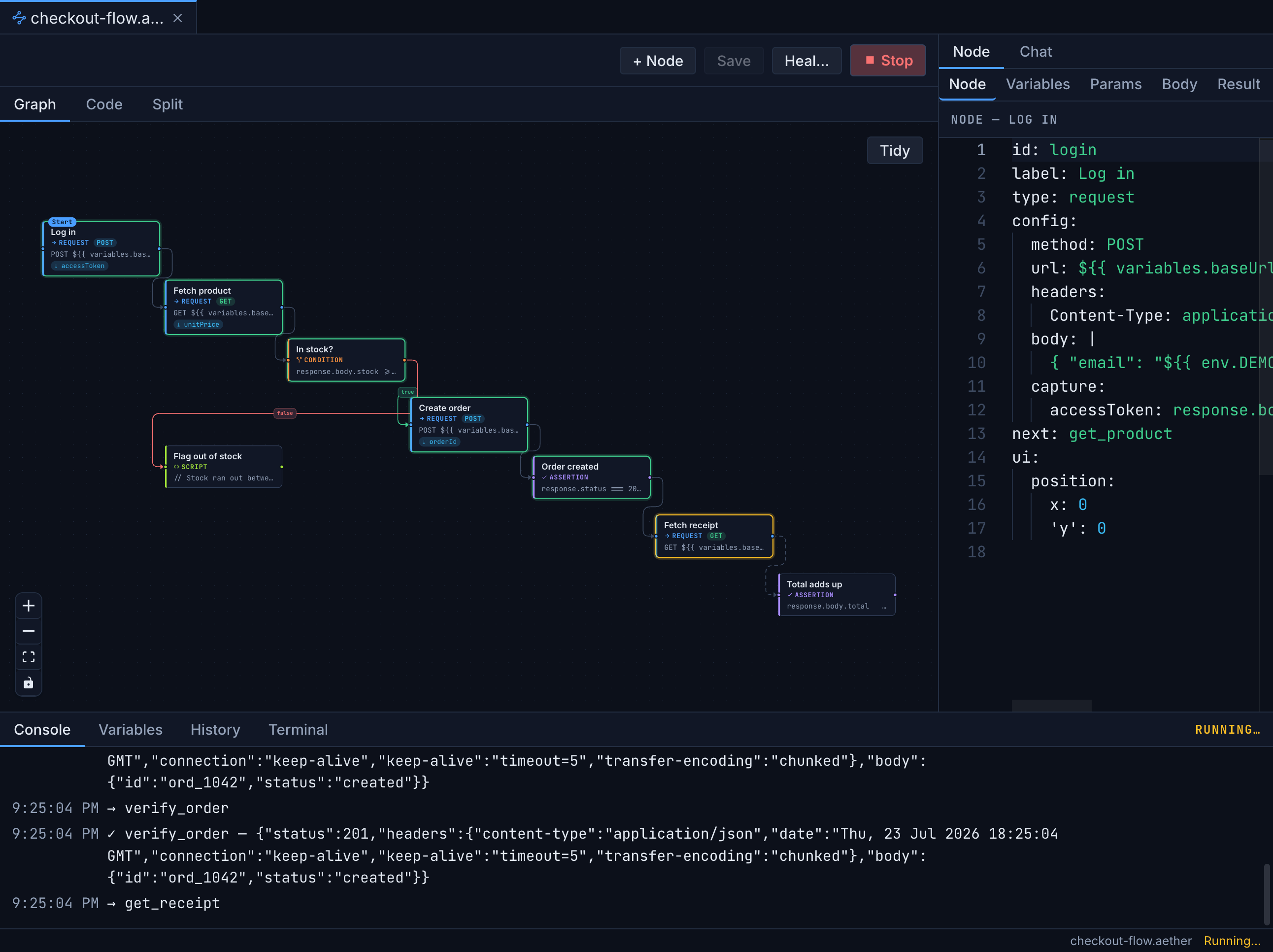This screenshot has height=952, width=1273.
Task: Select the Fetch receipt node
Action: pos(714,536)
